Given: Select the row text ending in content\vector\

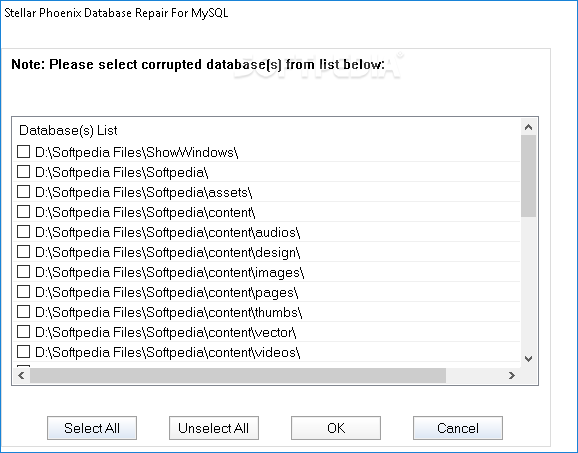Looking at the screenshot, I should pyautogui.click(x=166, y=332).
